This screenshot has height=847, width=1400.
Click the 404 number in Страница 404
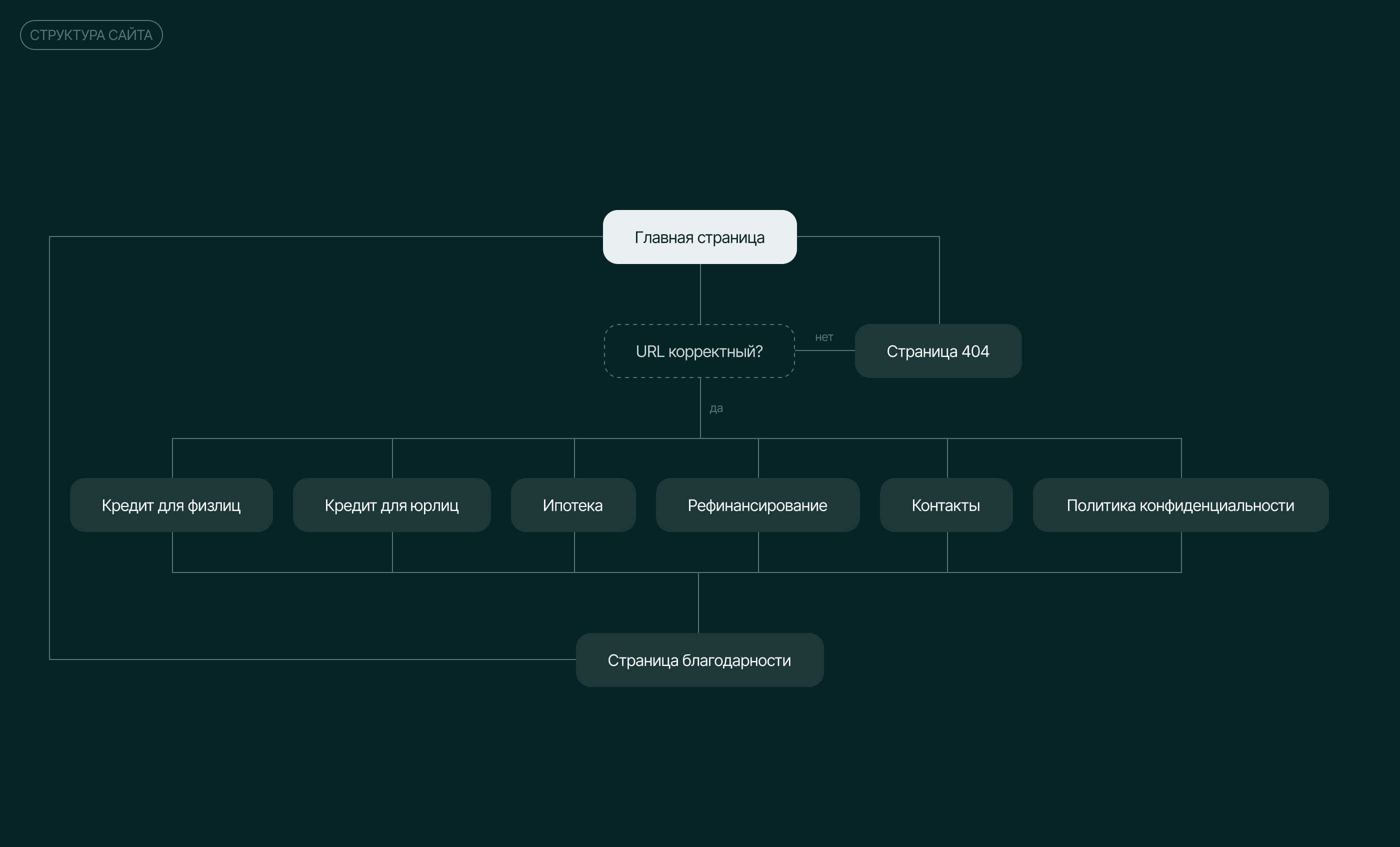975,351
